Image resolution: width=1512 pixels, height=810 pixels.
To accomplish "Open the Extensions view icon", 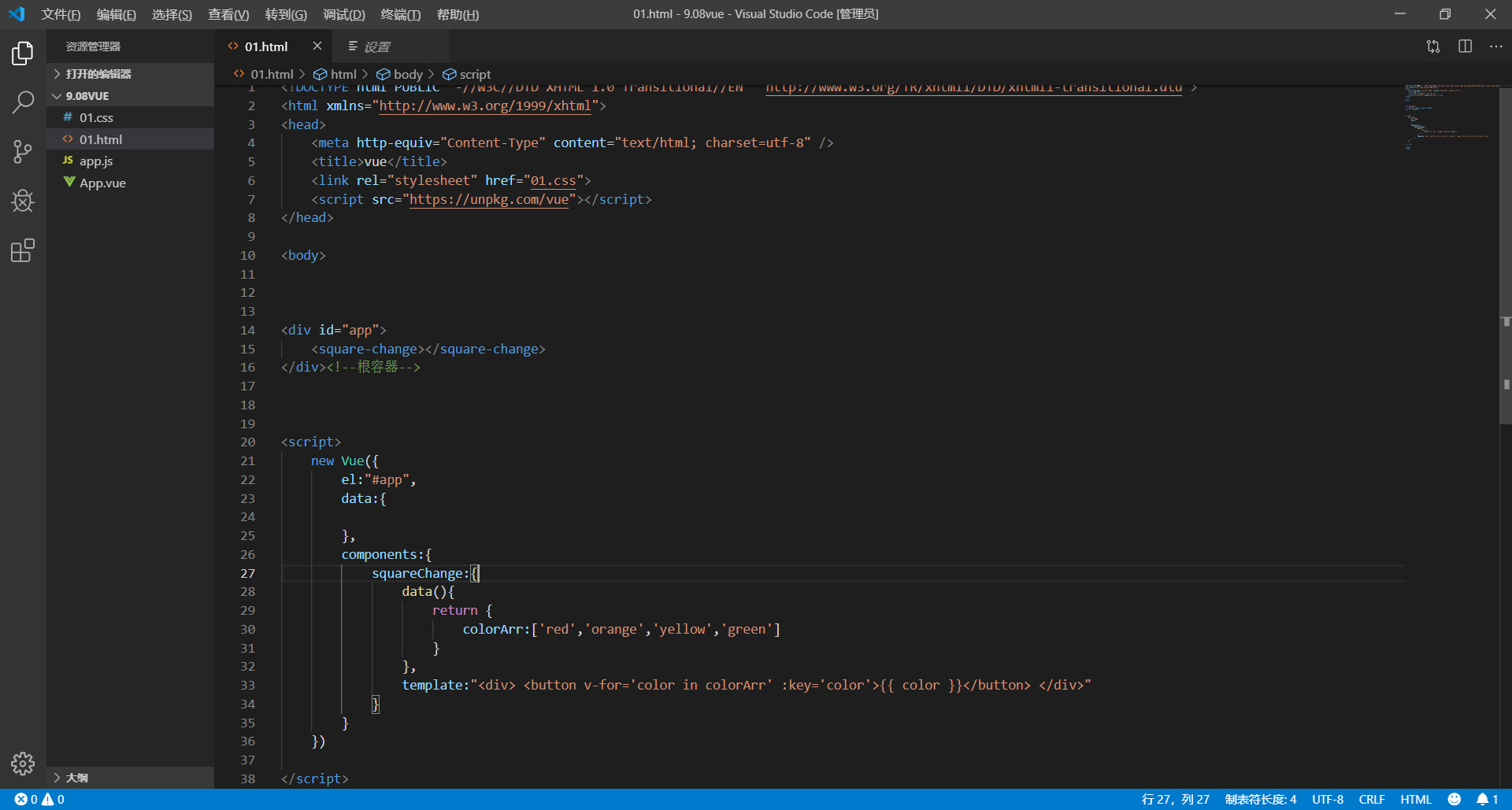I will click(x=23, y=251).
